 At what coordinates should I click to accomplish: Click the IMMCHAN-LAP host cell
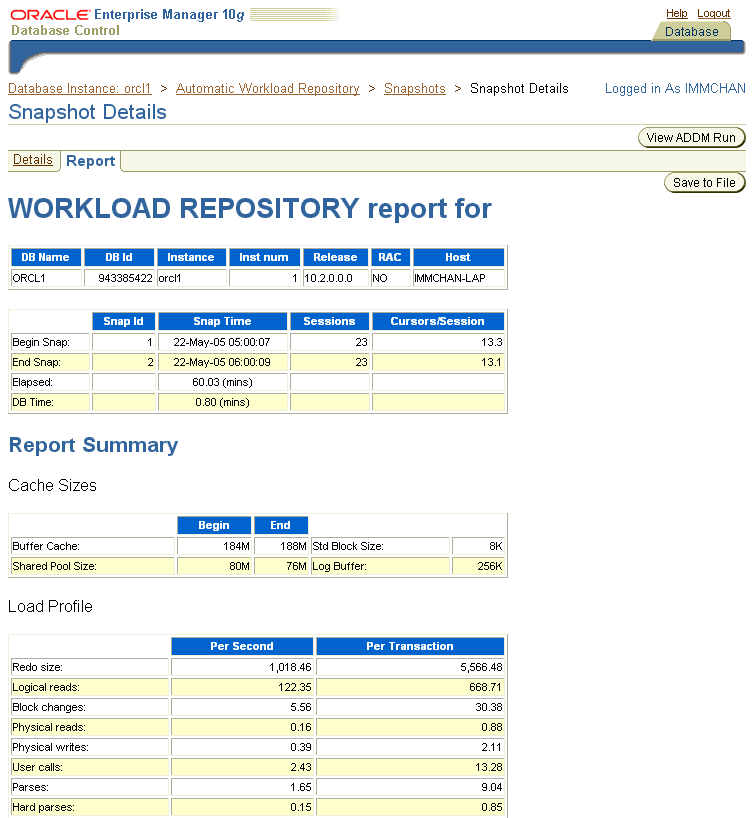(x=458, y=278)
